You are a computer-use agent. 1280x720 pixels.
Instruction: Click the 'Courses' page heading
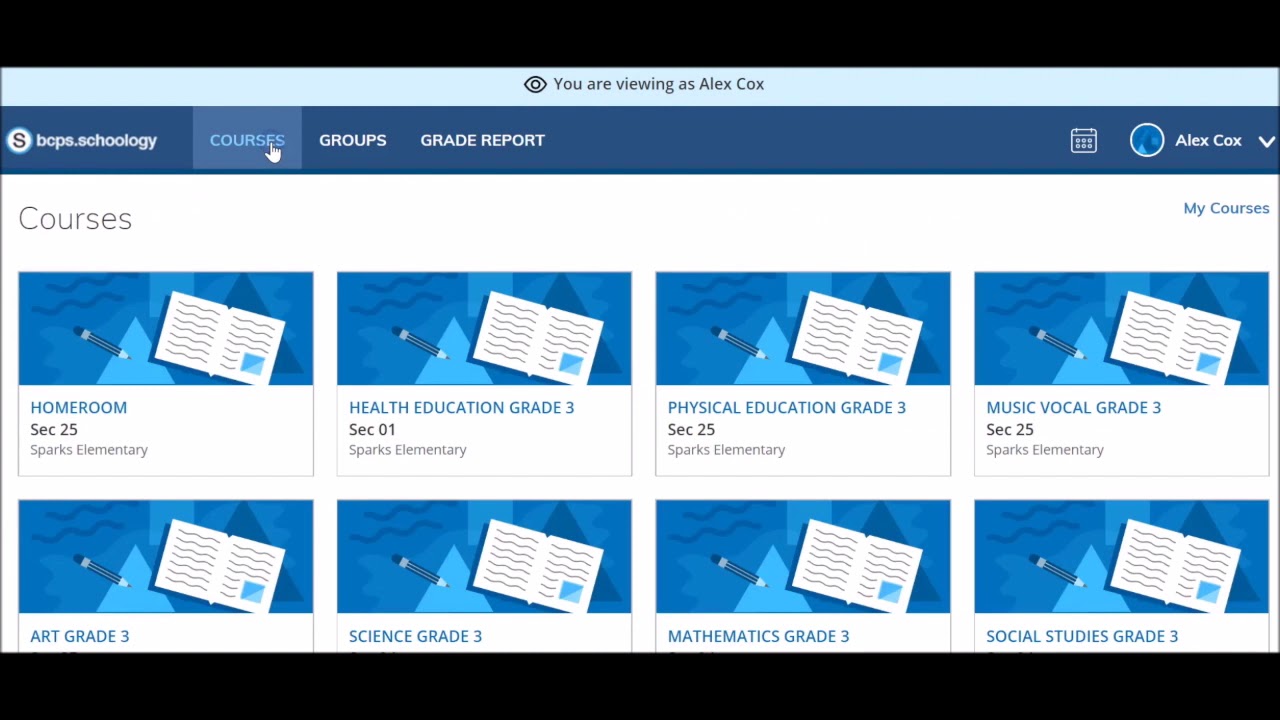[x=75, y=219]
